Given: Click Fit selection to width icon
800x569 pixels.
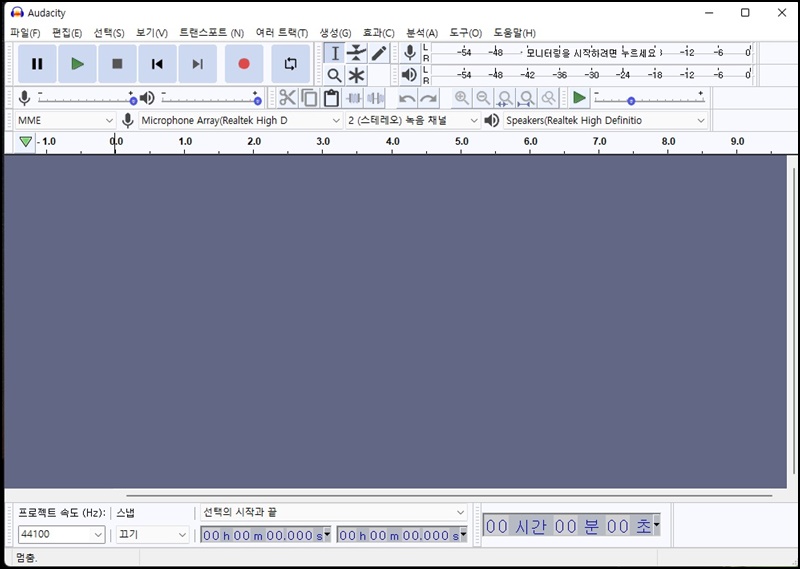Looking at the screenshot, I should (x=505, y=97).
